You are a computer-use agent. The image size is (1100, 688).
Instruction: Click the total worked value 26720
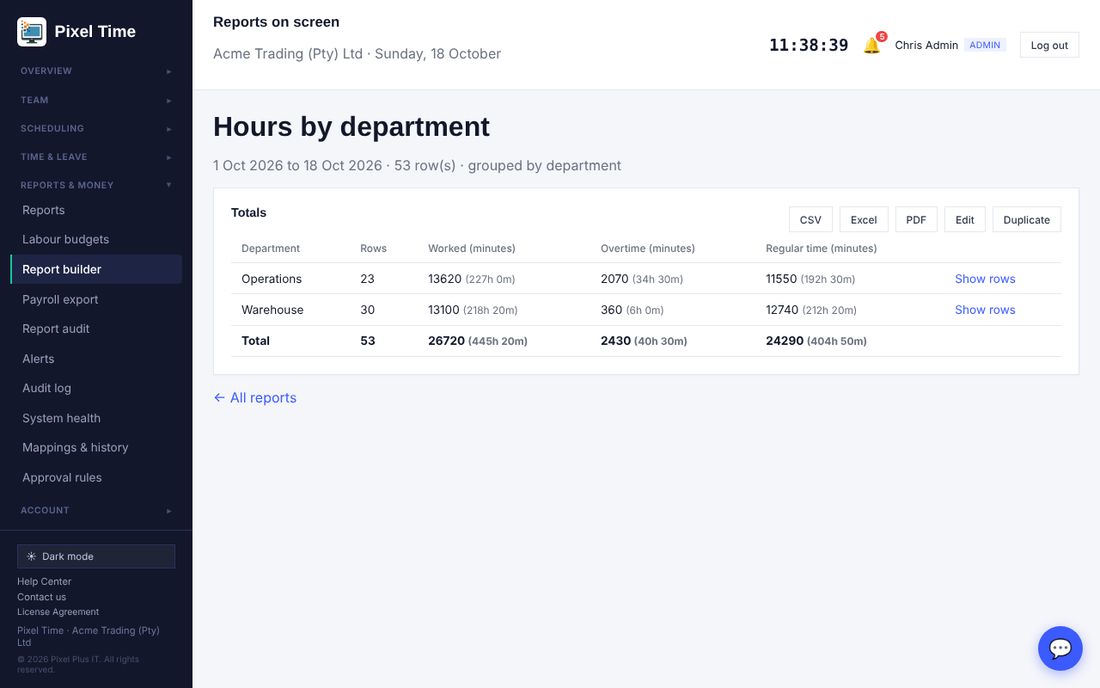pos(446,341)
